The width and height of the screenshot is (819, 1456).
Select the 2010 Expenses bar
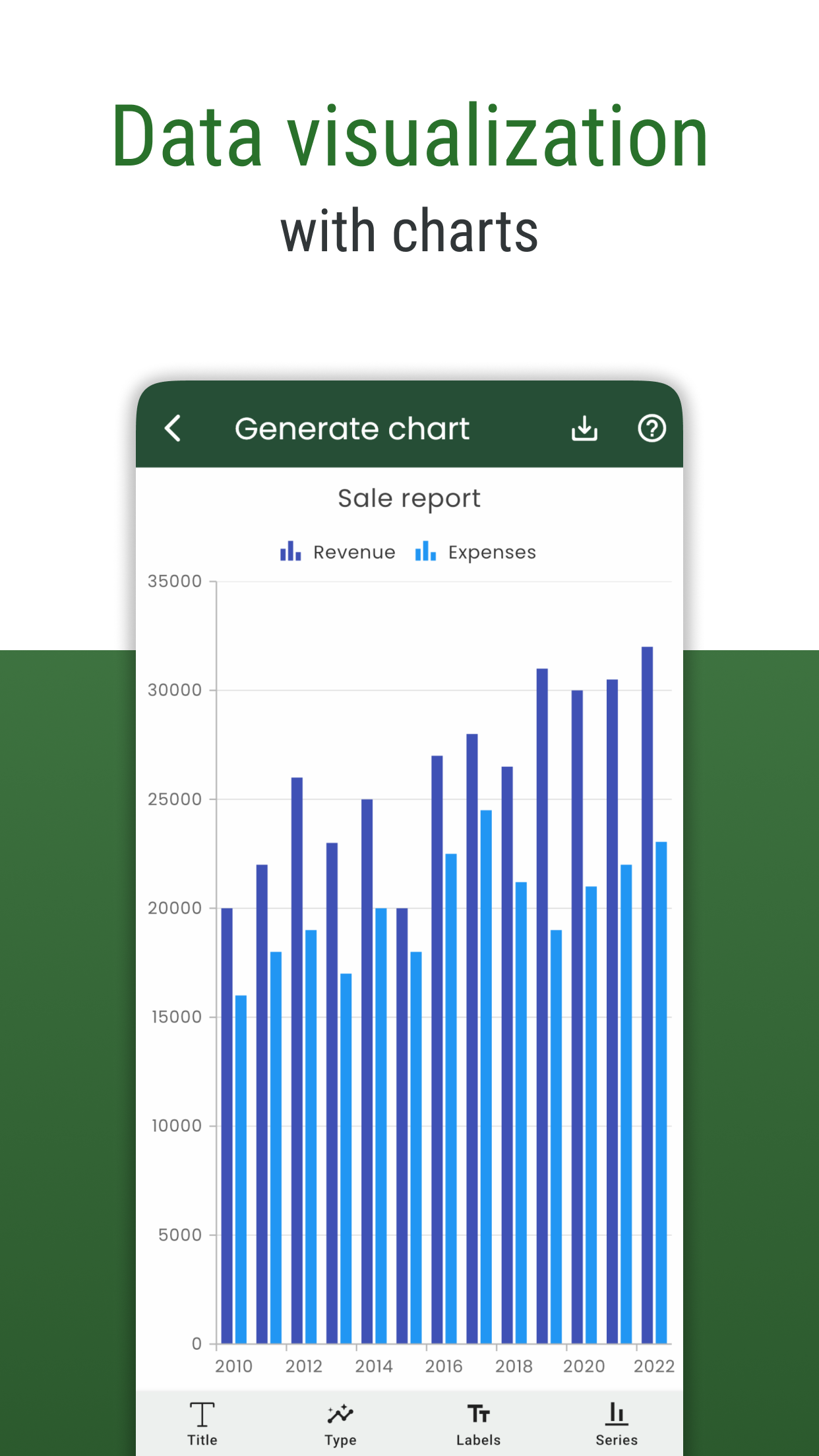(x=241, y=1169)
